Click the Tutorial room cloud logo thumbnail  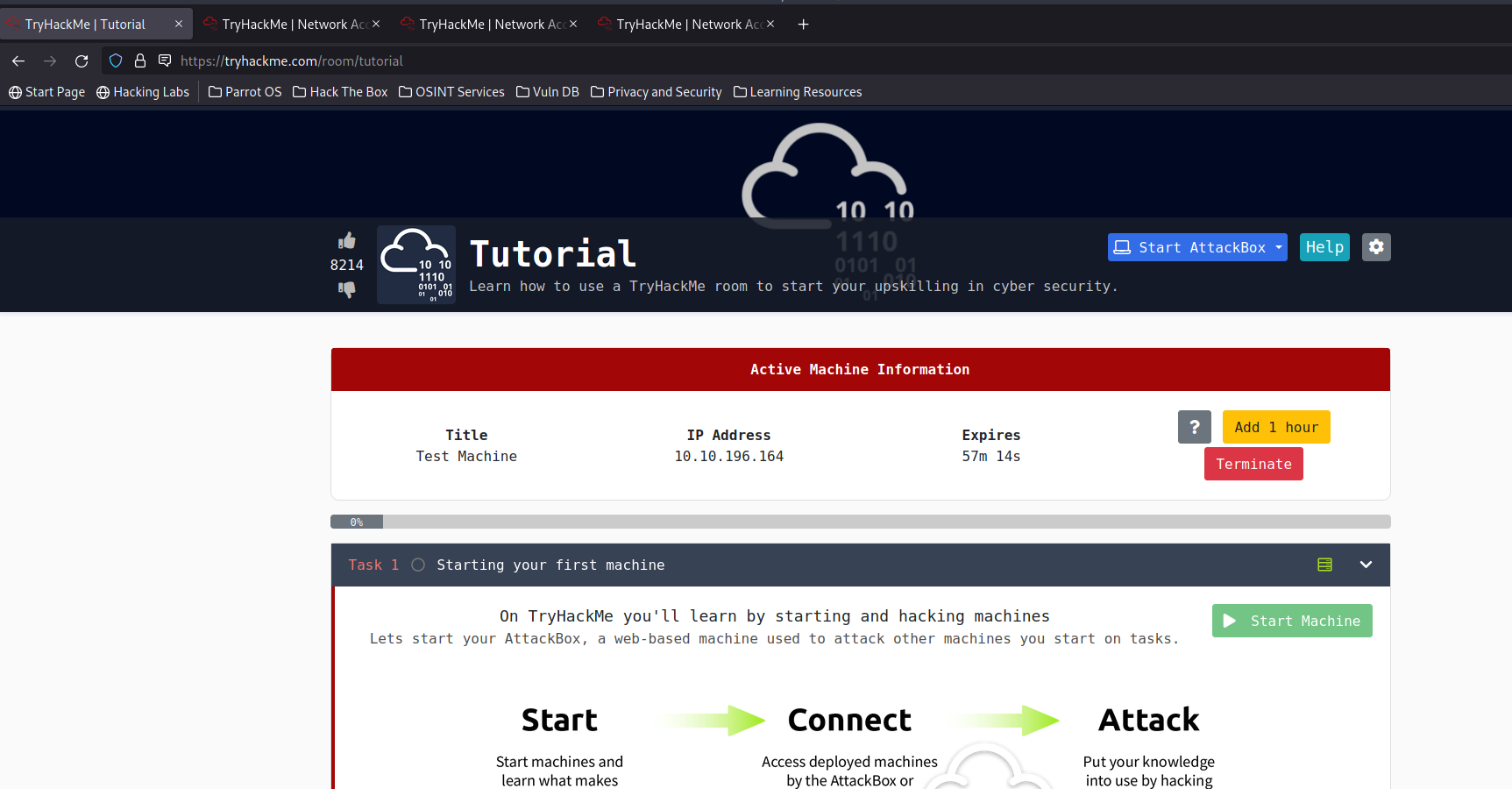(416, 265)
